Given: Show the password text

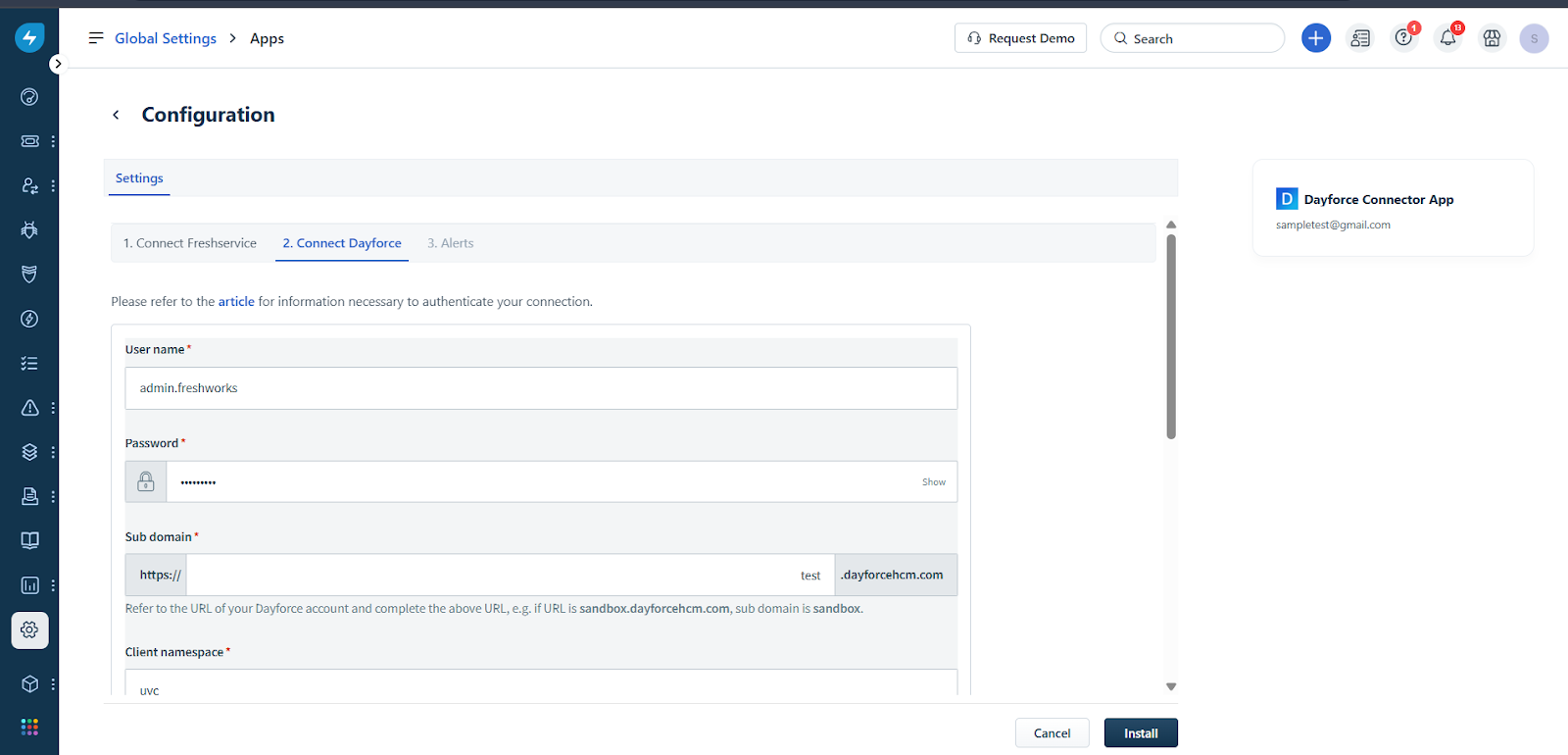Looking at the screenshot, I should click(934, 482).
